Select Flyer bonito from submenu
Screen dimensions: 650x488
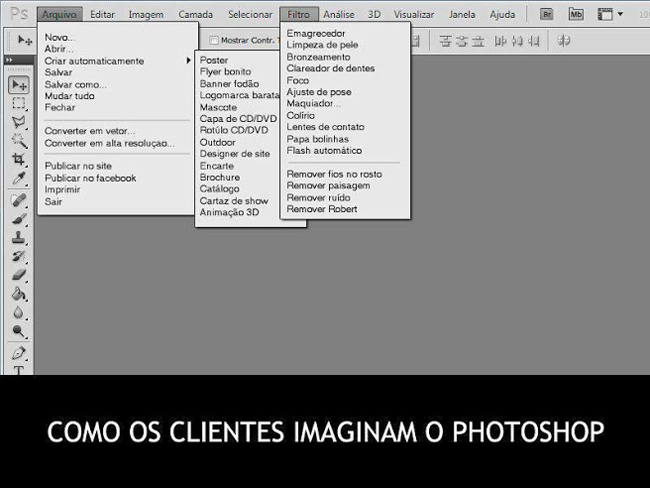point(225,72)
